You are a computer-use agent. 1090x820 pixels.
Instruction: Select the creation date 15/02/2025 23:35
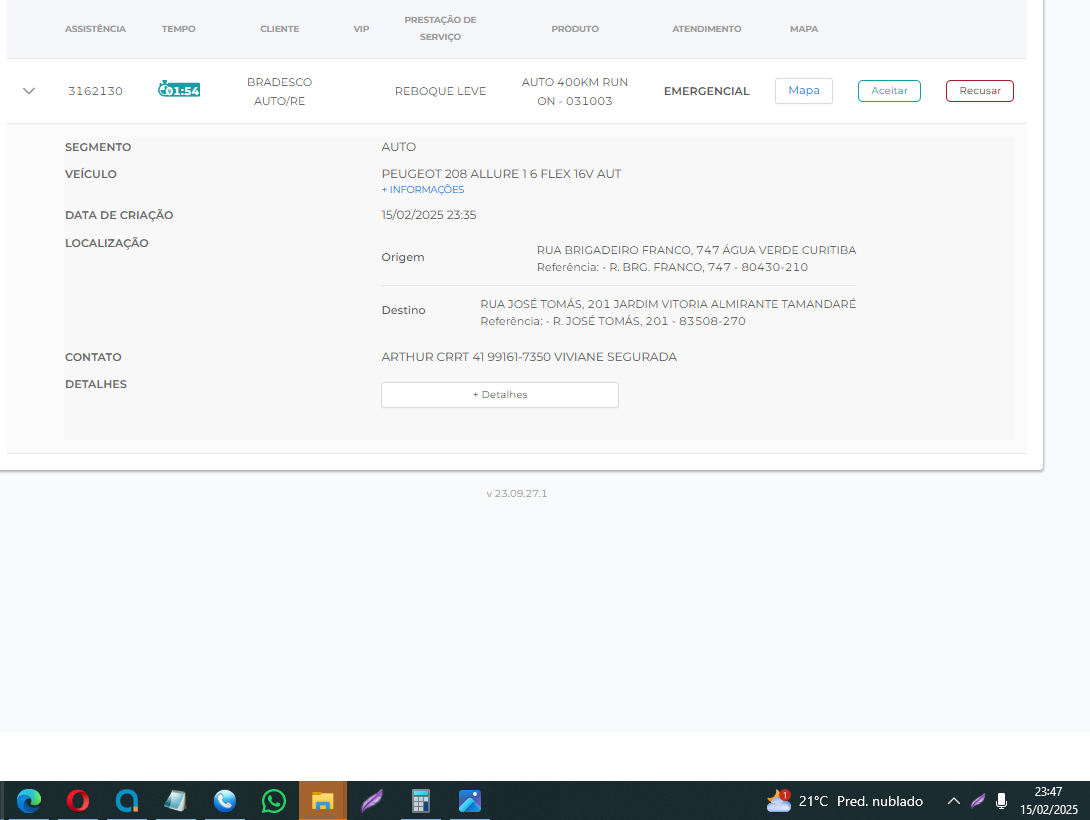(429, 215)
